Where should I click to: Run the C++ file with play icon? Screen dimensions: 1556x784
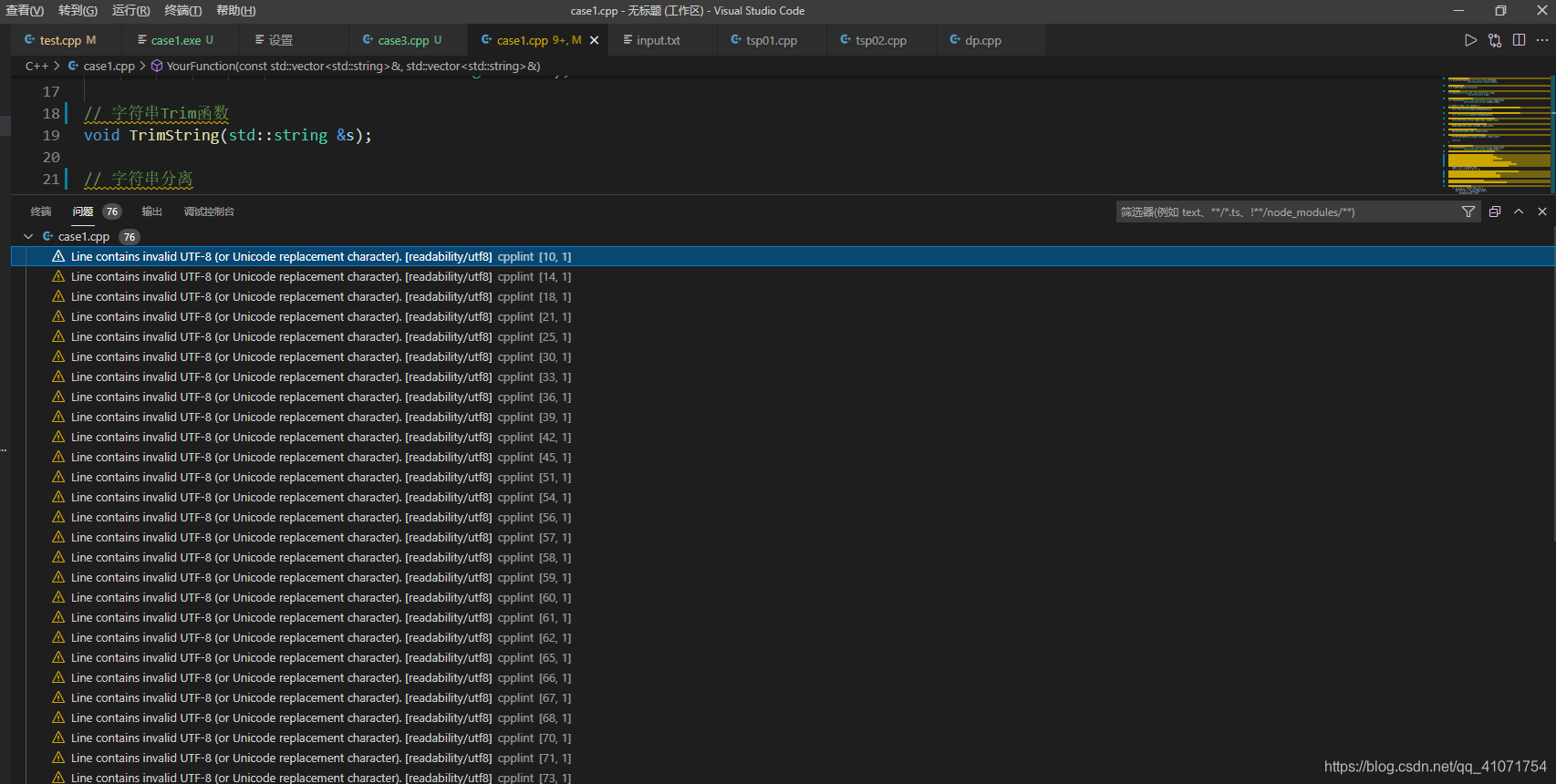1470,40
